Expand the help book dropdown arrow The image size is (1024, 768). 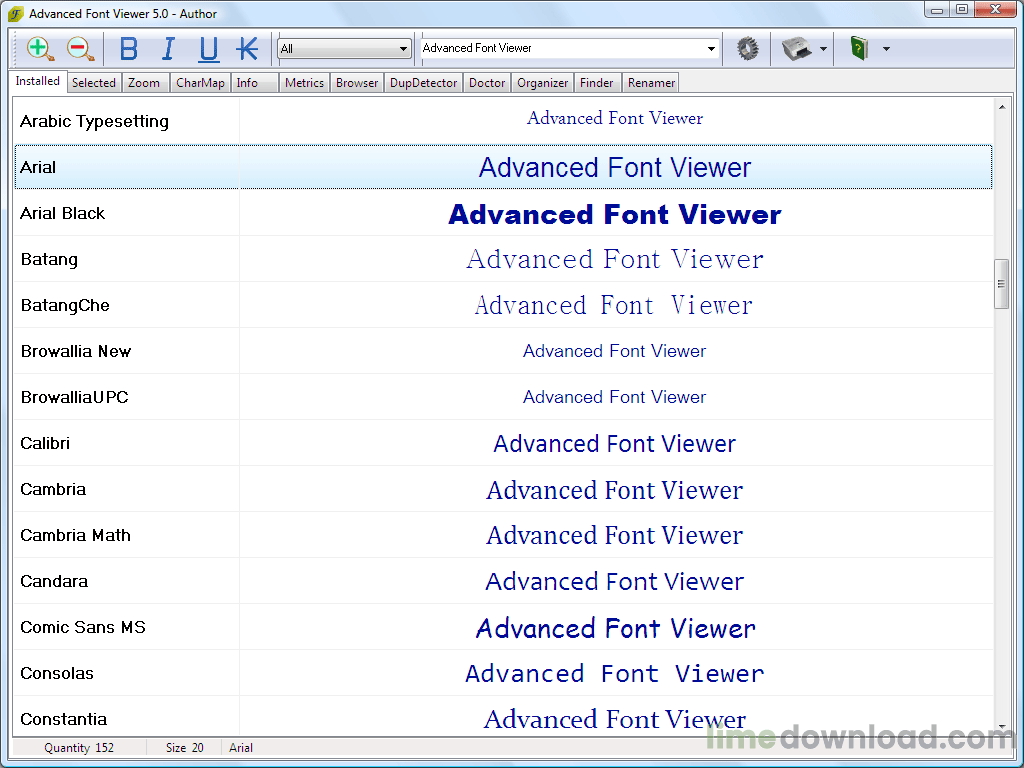(x=886, y=49)
